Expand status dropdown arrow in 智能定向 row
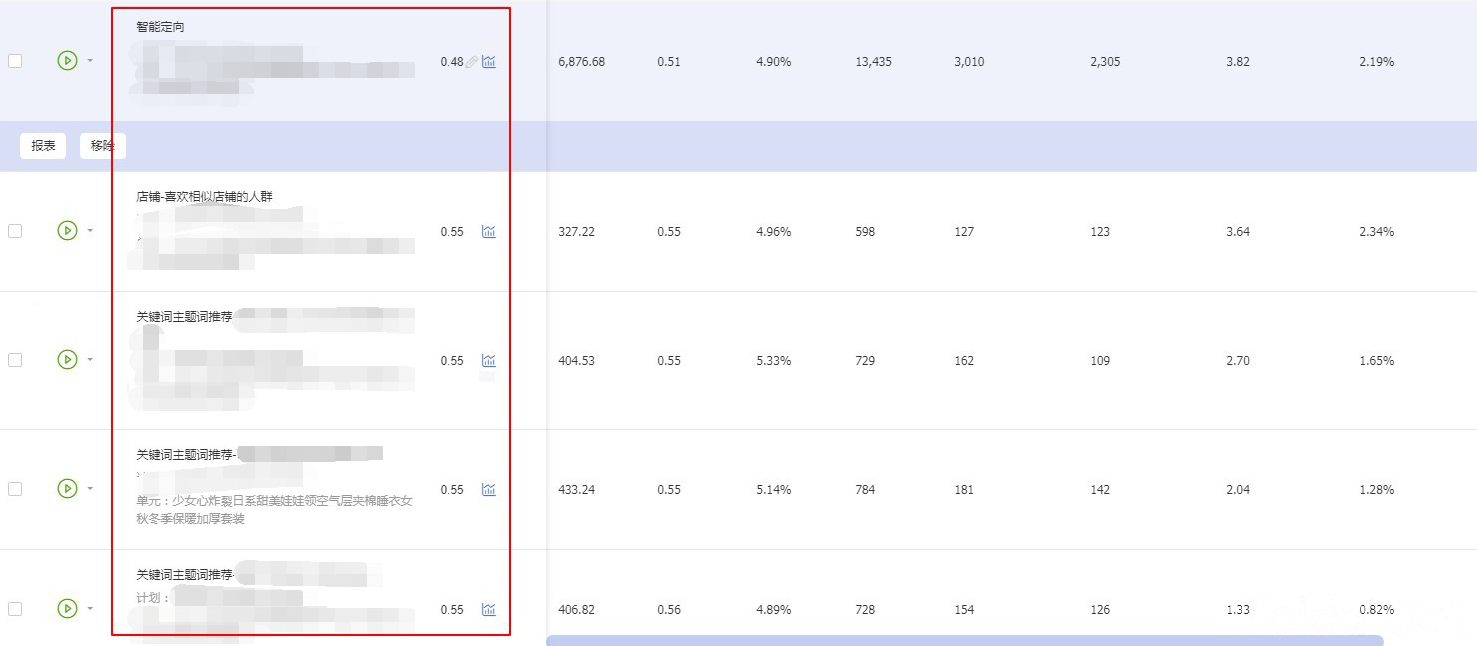Screen dimensions: 1477x646 90,61
